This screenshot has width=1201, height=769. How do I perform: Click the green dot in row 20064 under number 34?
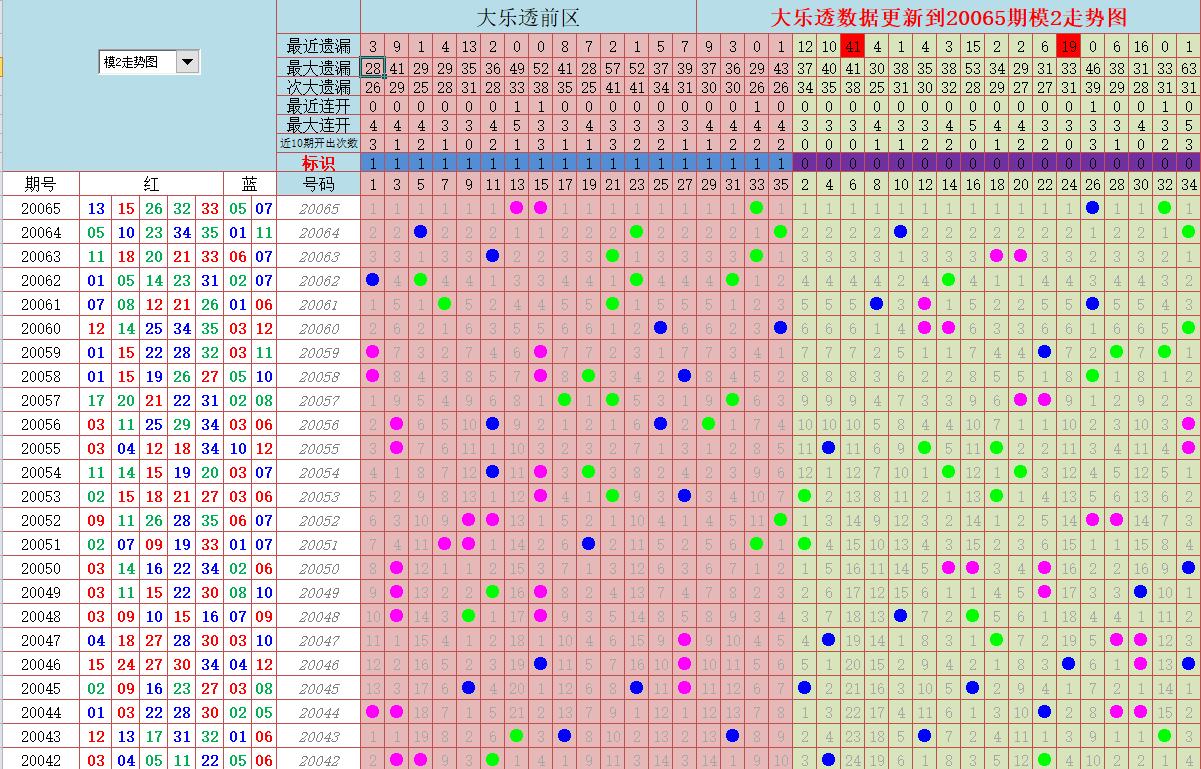pos(1189,232)
